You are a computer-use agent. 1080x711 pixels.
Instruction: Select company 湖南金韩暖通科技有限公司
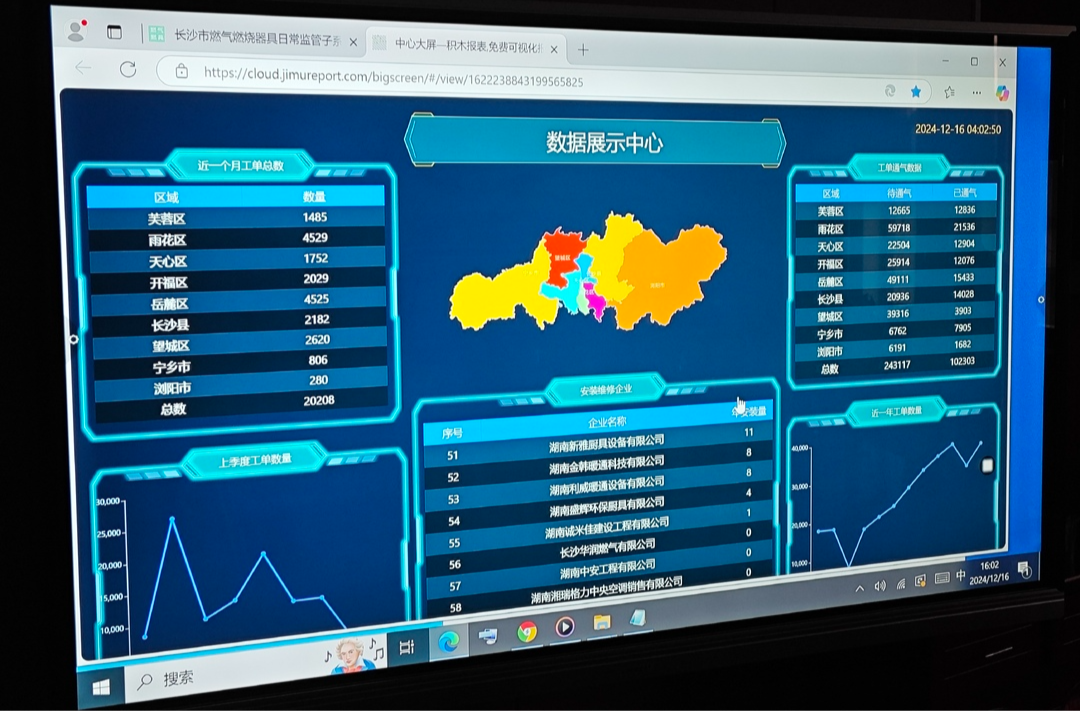click(x=607, y=464)
